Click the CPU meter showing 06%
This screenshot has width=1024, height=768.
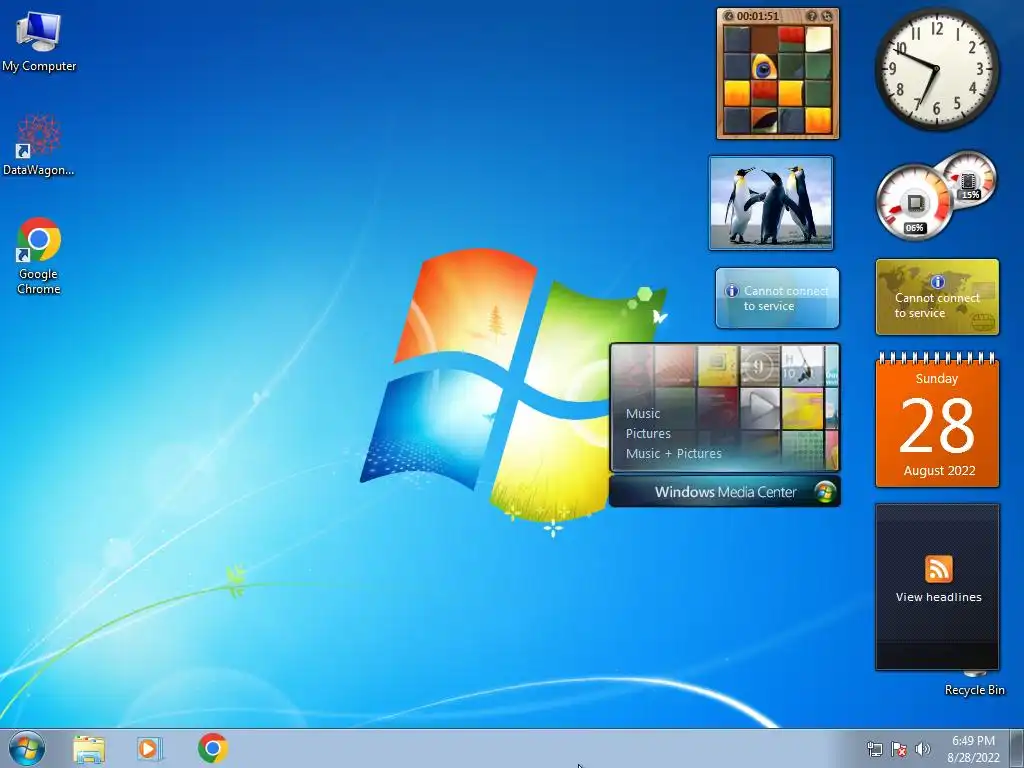(x=914, y=203)
